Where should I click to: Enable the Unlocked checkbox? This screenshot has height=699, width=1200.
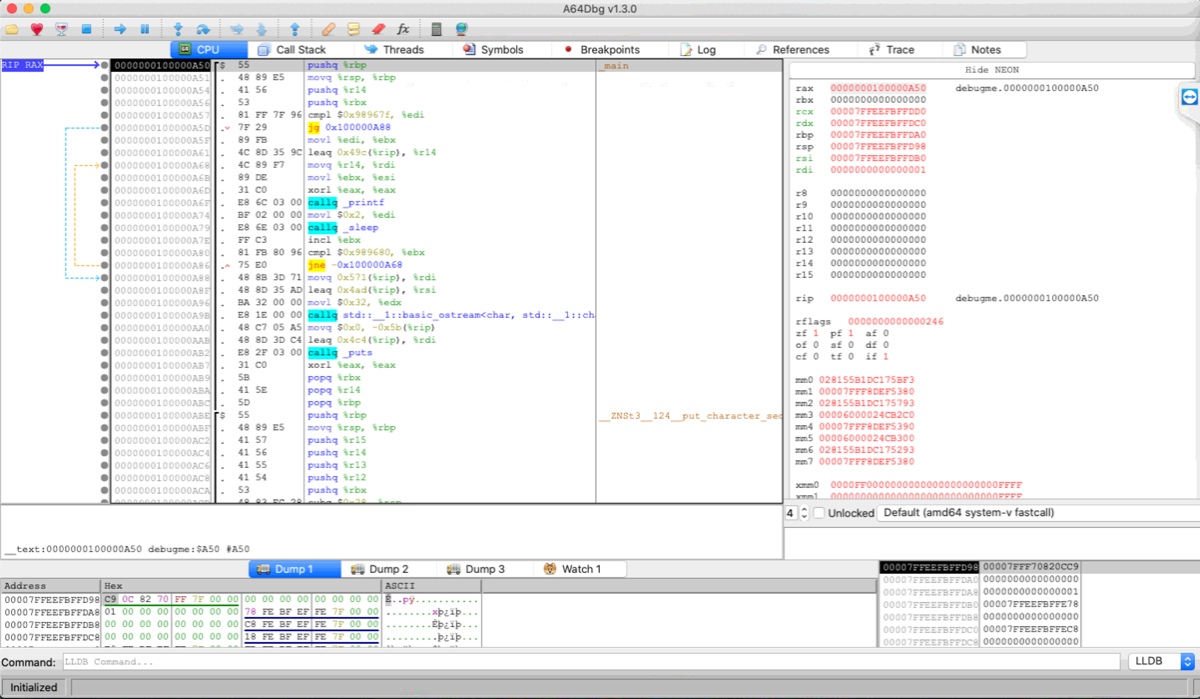pyautogui.click(x=819, y=513)
